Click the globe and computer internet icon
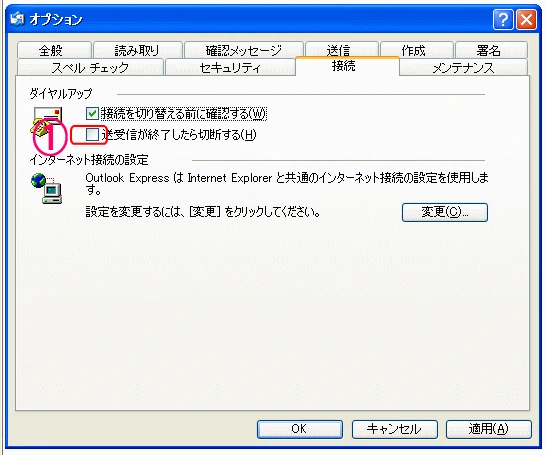The width and height of the screenshot is (545, 455). [x=47, y=188]
